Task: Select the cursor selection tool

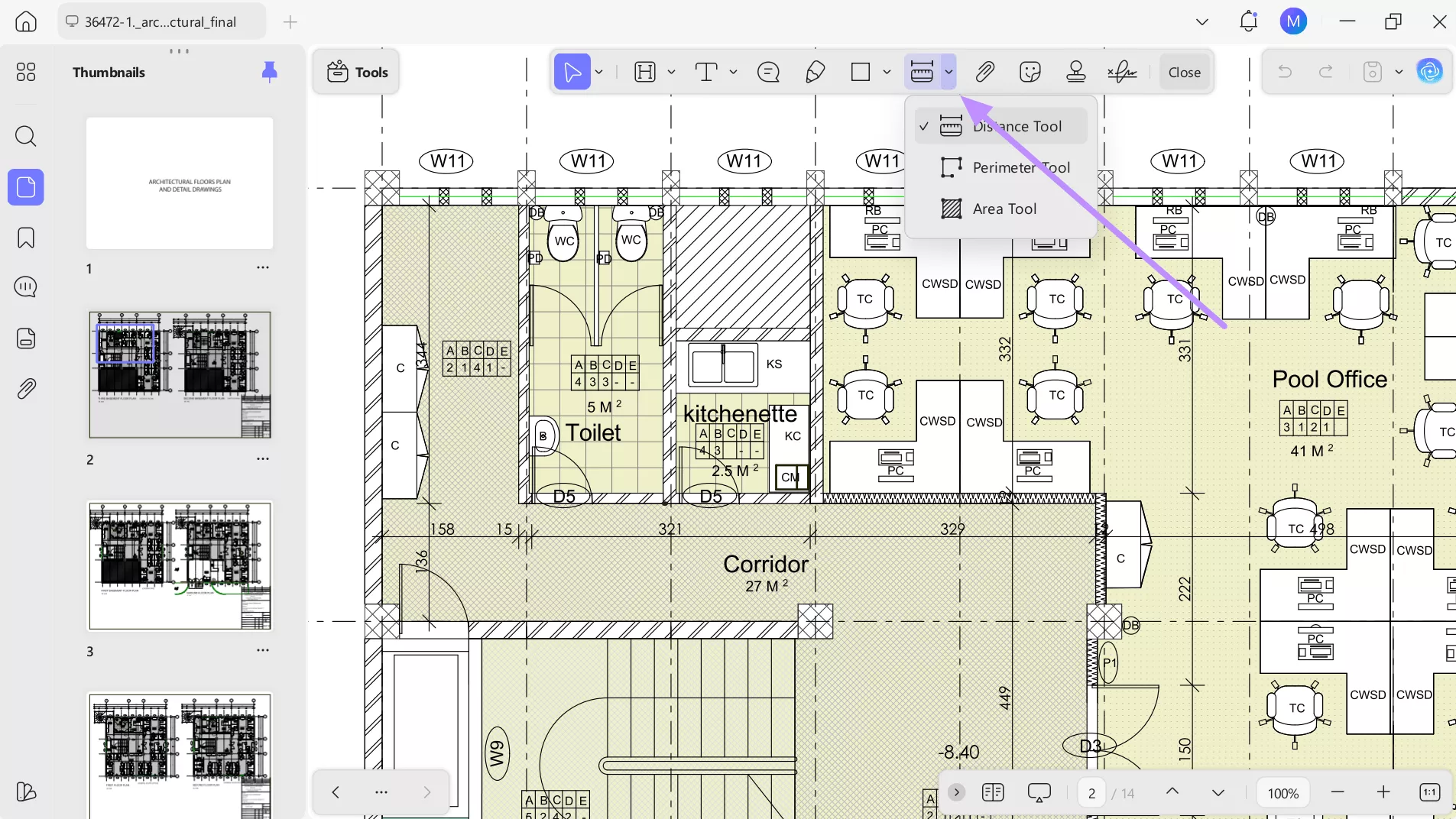Action: point(572,73)
